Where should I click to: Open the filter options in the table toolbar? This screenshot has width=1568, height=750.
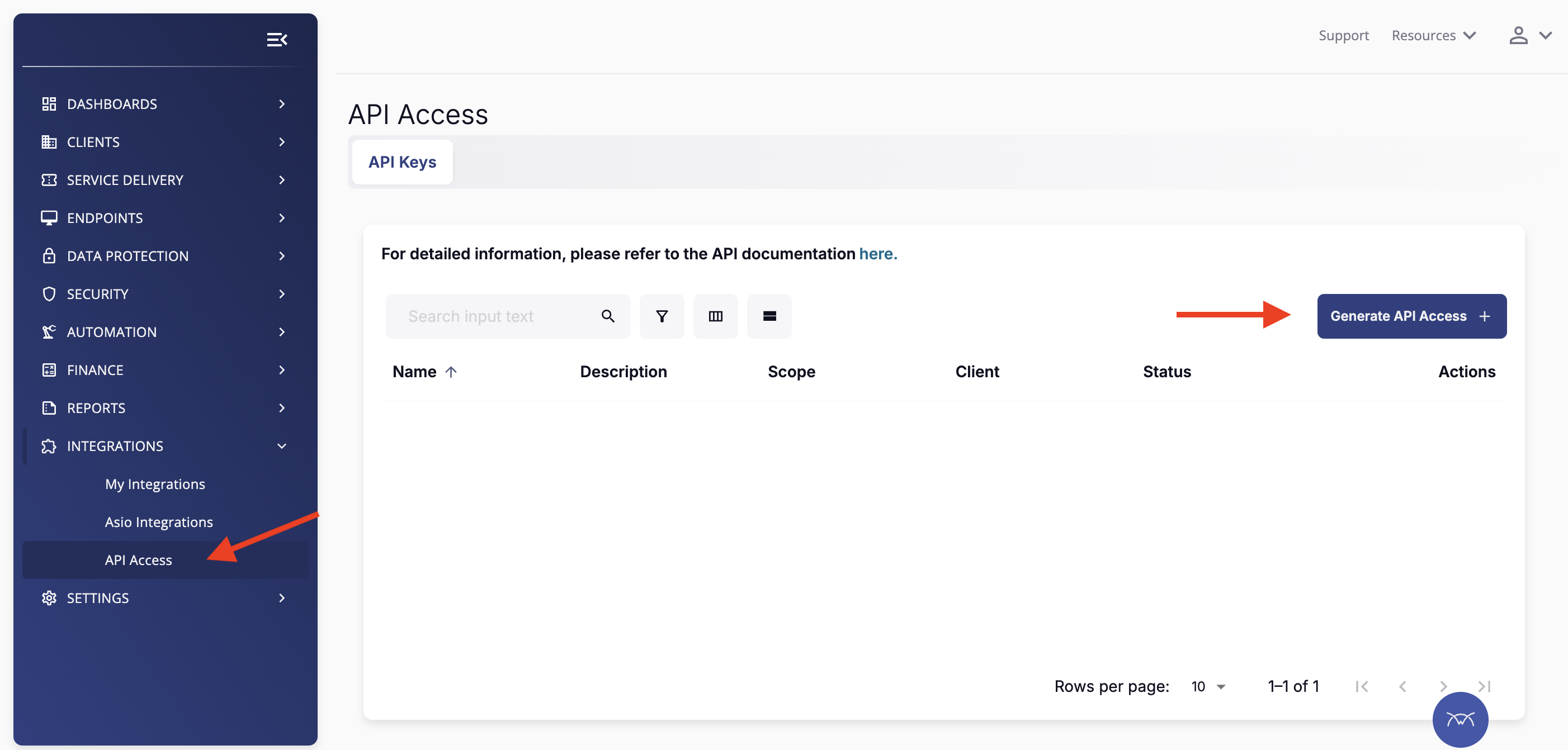pyautogui.click(x=662, y=316)
